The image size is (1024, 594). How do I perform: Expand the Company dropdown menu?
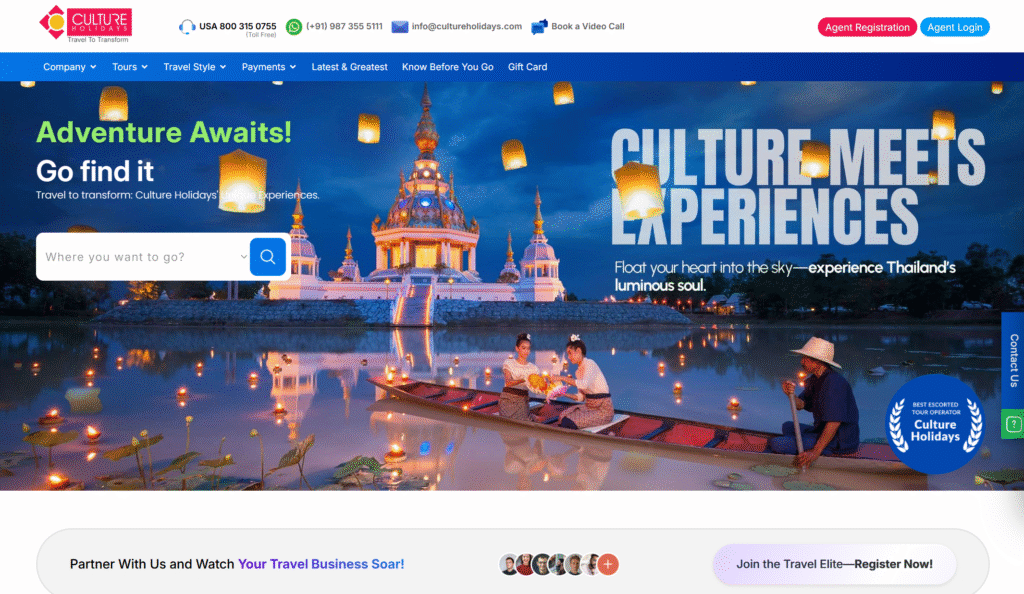tap(69, 67)
